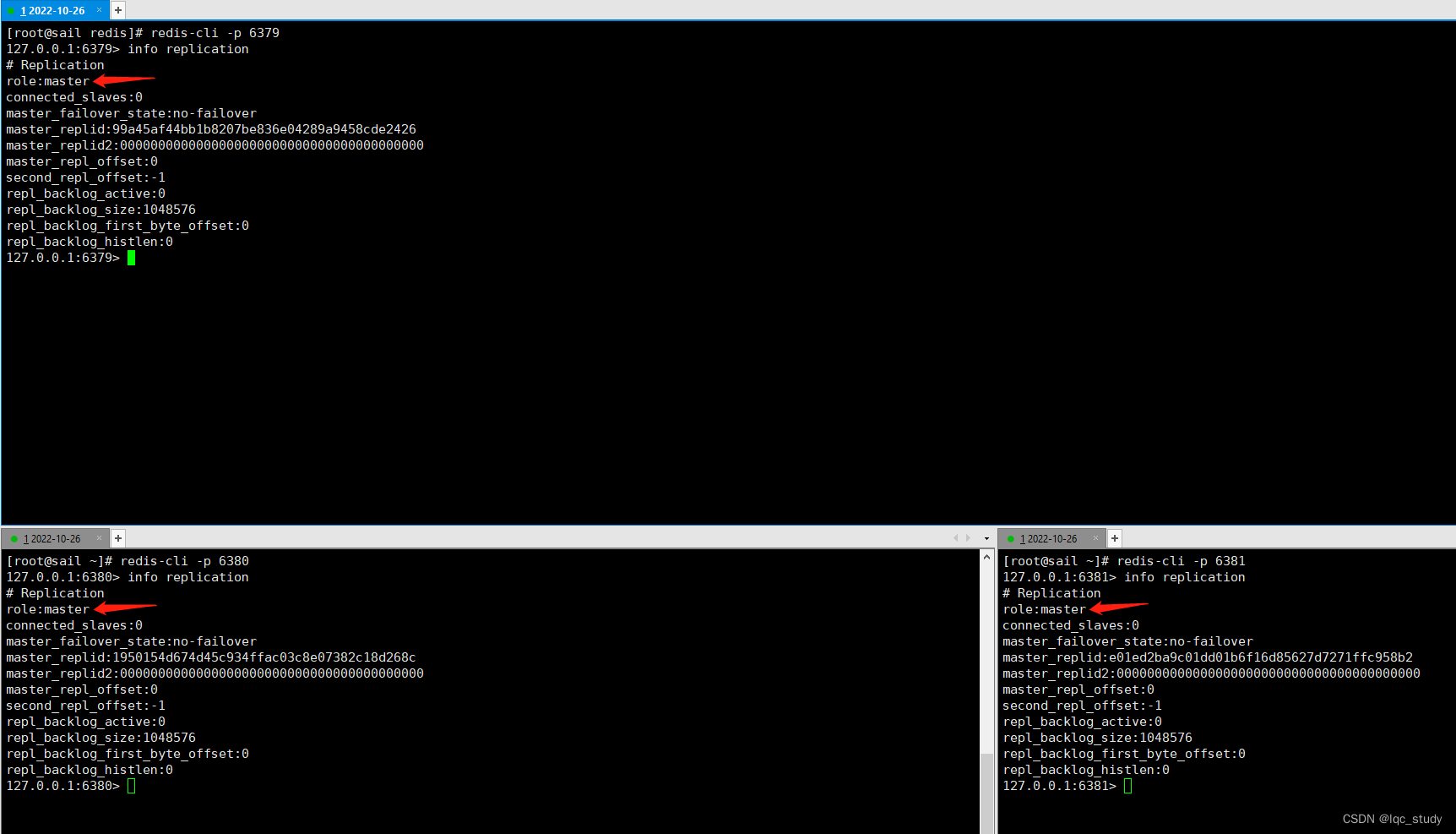The height and width of the screenshot is (834, 1456).
Task: Click 'role:master' text in the 6381 terminal
Action: [x=1044, y=609]
